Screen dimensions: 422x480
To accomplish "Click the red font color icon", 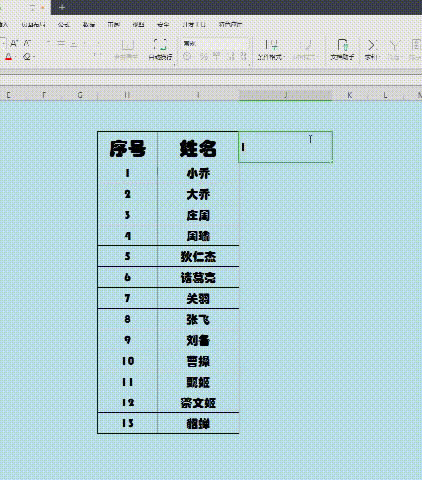I will click(9, 57).
